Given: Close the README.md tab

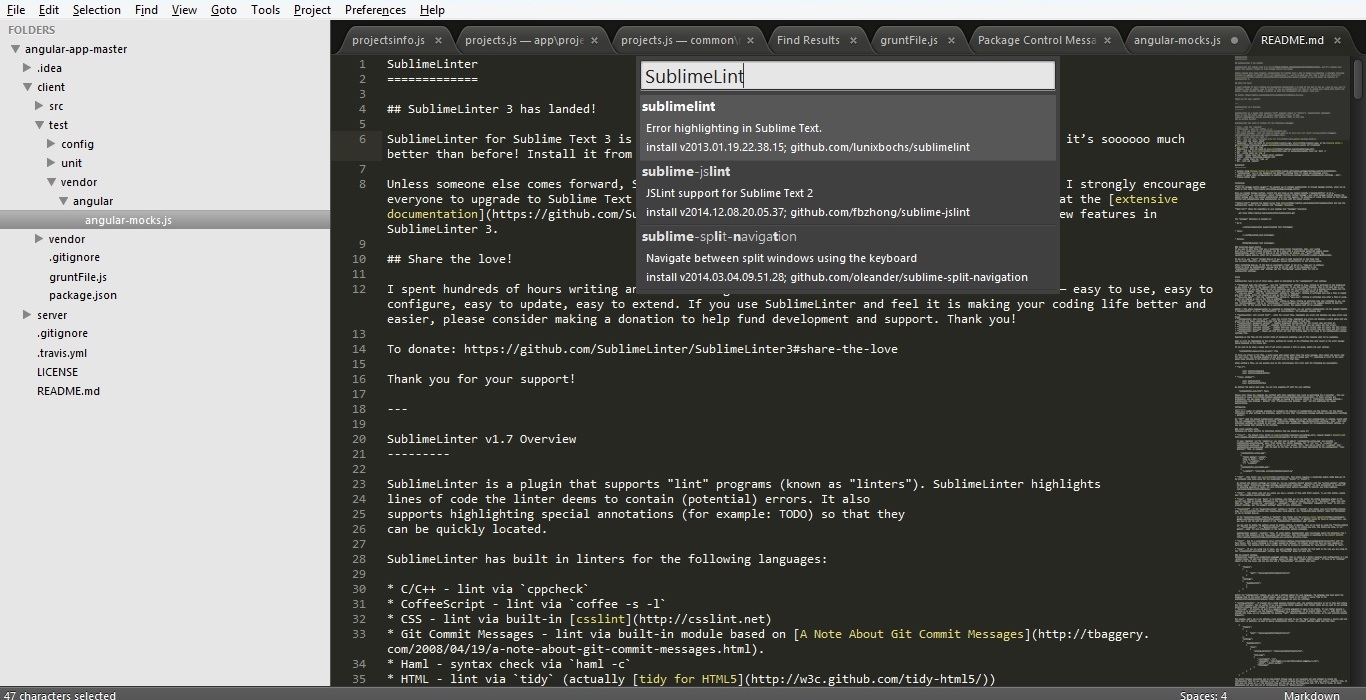Looking at the screenshot, I should (1338, 40).
